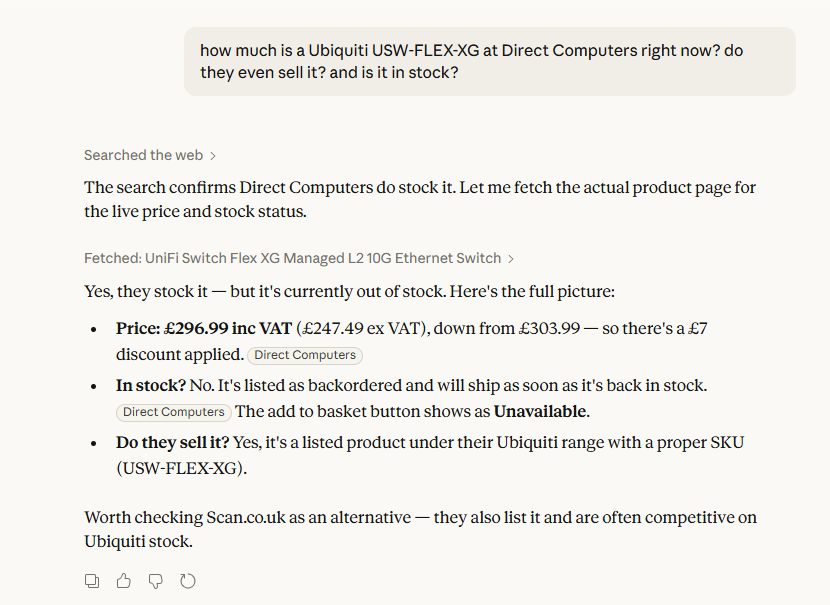Click the thumbs up feedback icon

pyautogui.click(x=124, y=581)
